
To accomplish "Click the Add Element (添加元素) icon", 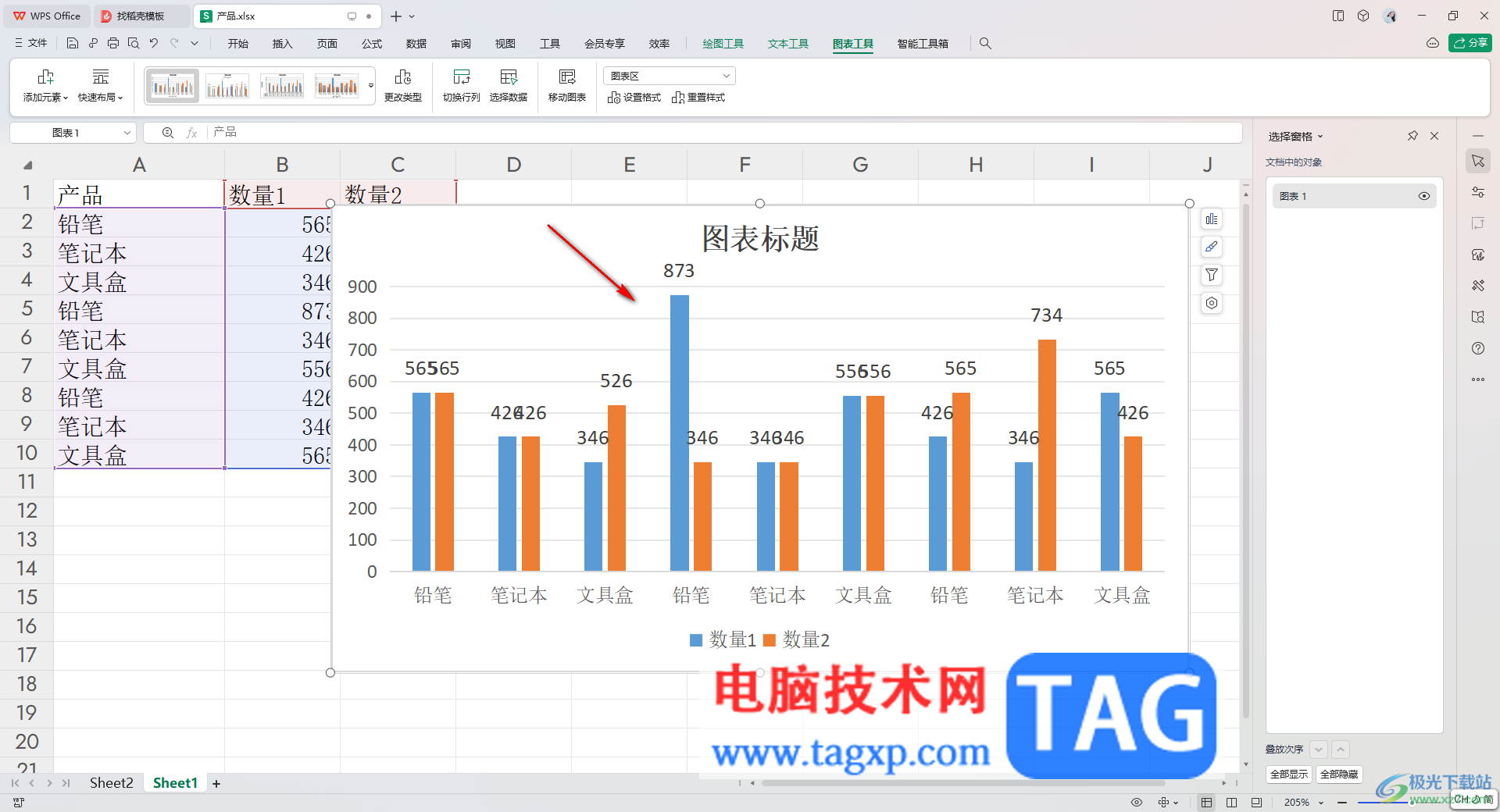I will tap(45, 77).
